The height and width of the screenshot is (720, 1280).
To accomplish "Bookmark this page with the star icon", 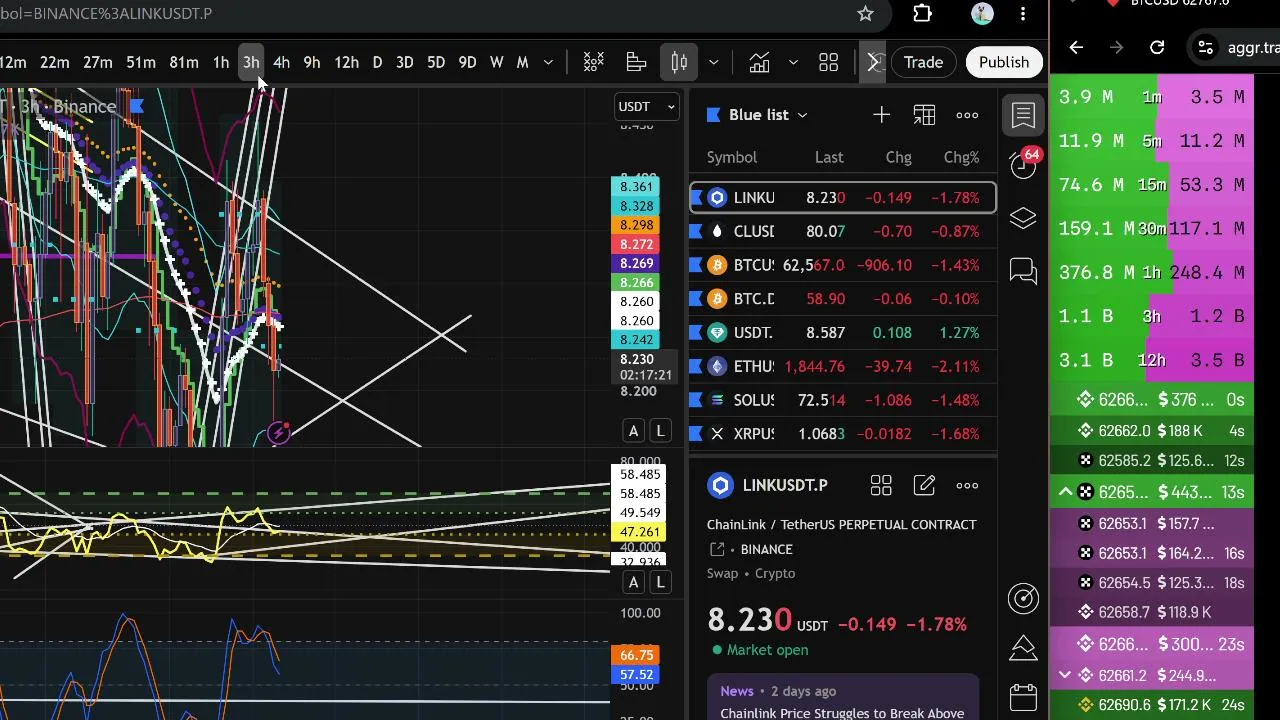I will [865, 13].
